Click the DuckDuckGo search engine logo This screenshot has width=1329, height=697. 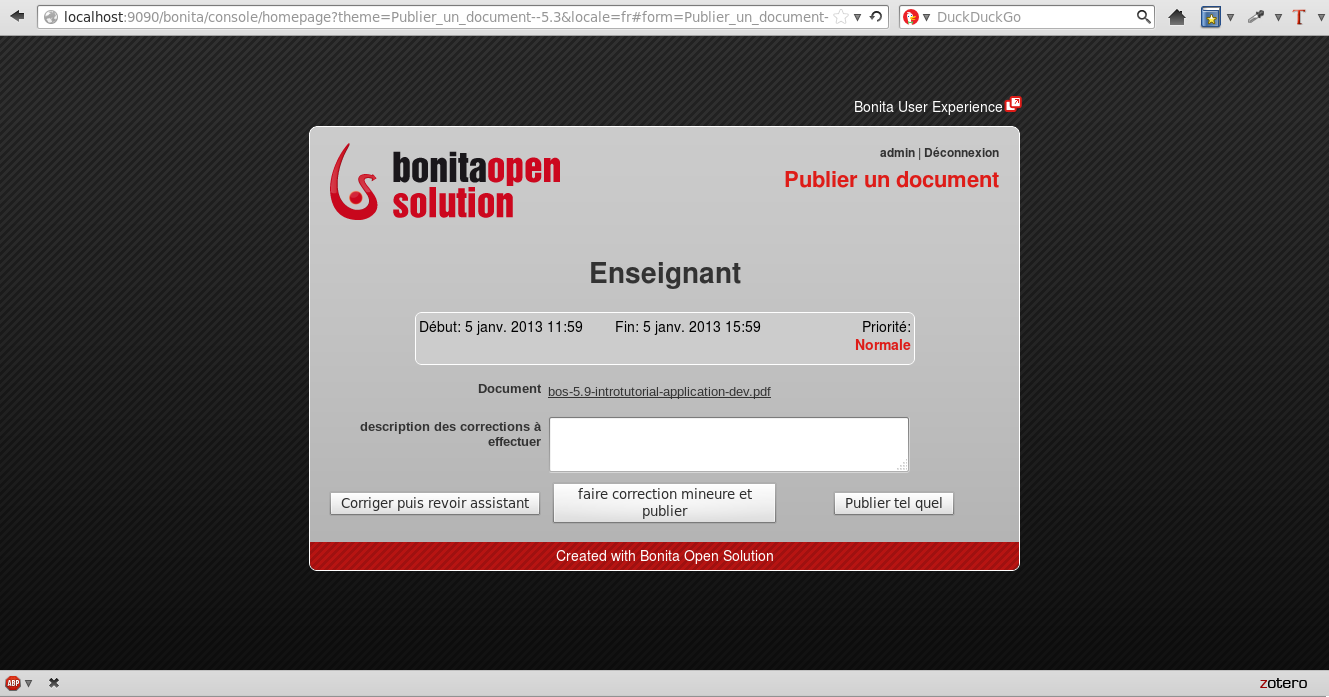910,17
